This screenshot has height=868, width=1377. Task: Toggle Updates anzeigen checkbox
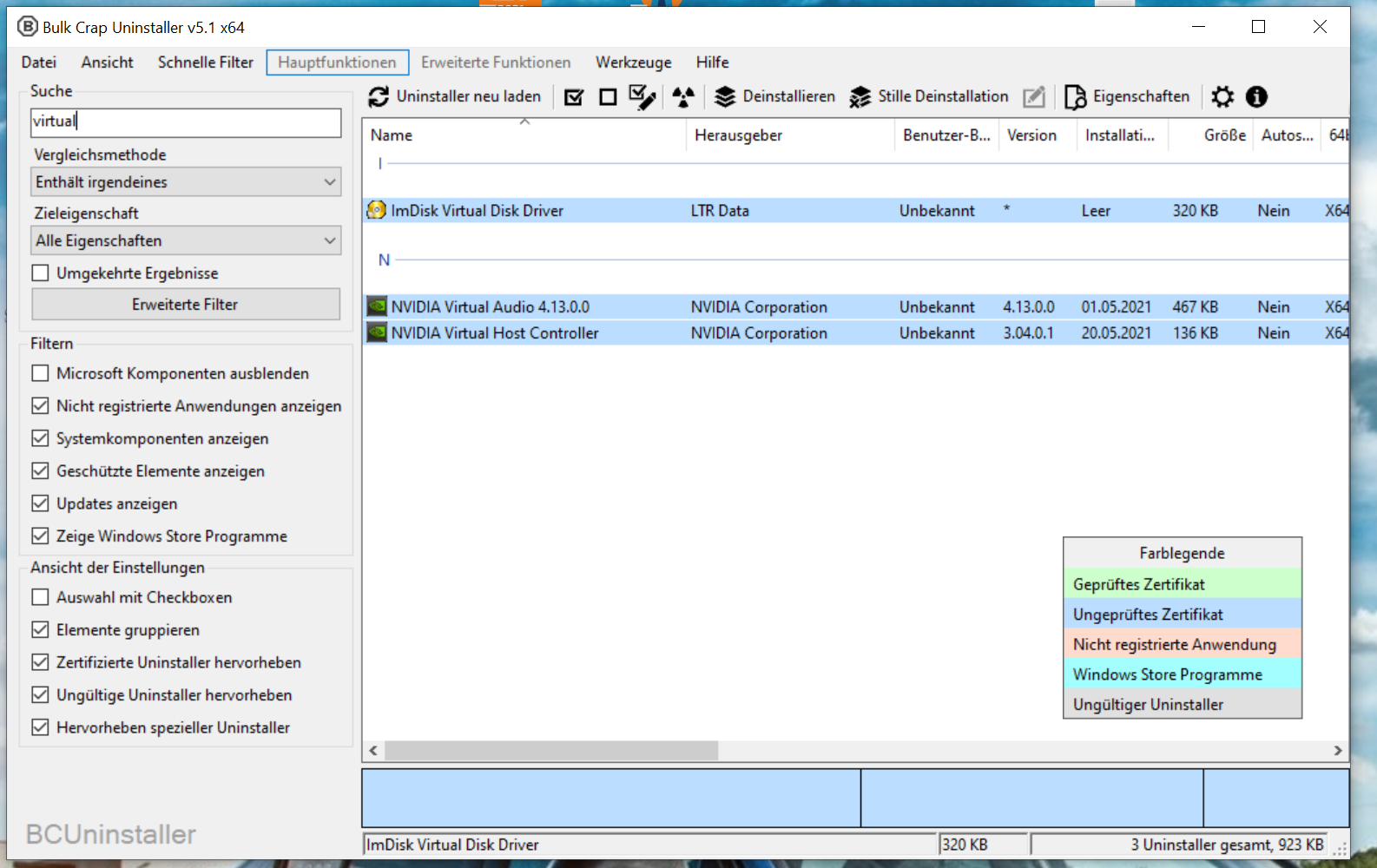click(40, 503)
